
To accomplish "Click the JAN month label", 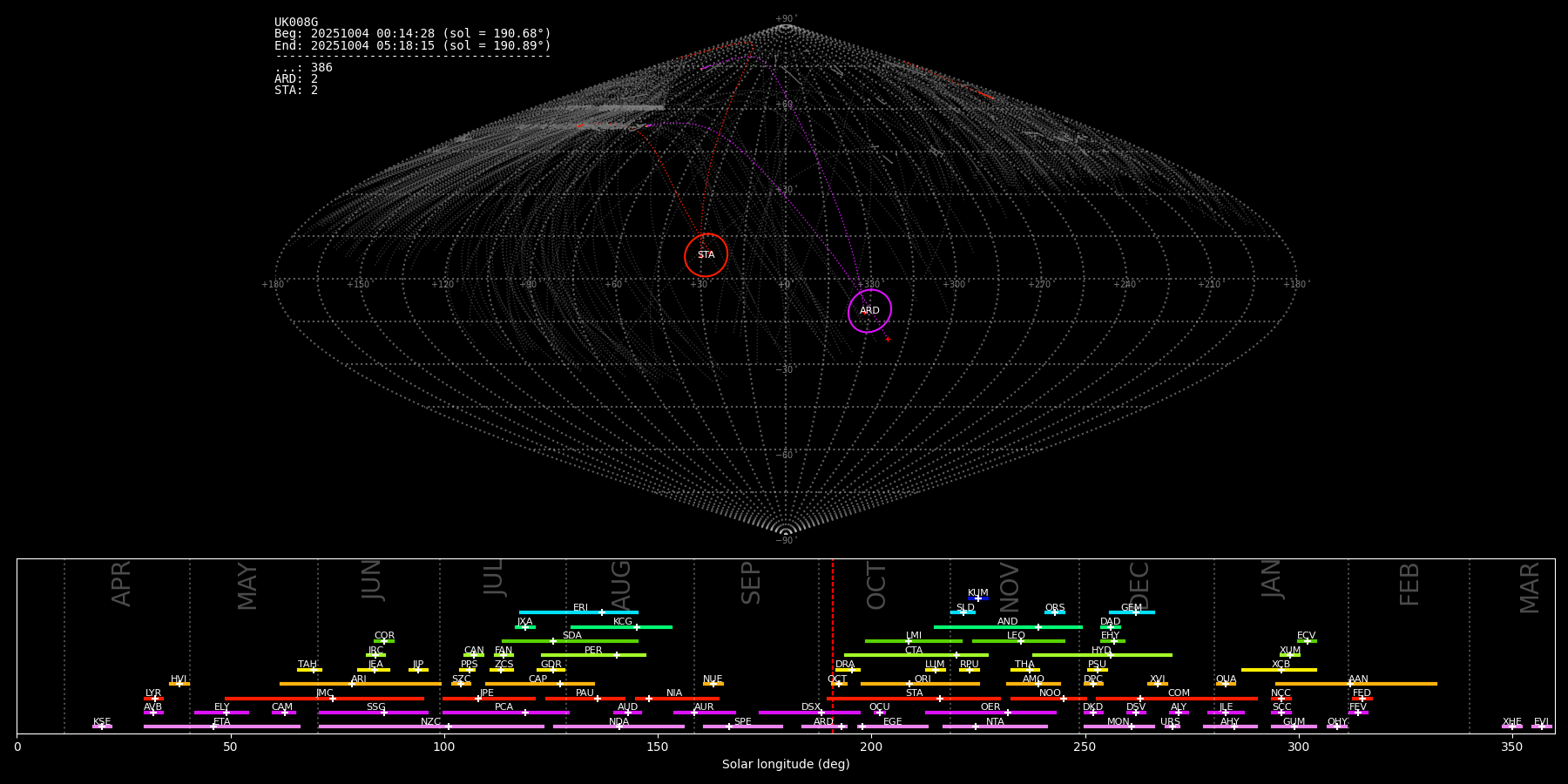I will (1272, 578).
